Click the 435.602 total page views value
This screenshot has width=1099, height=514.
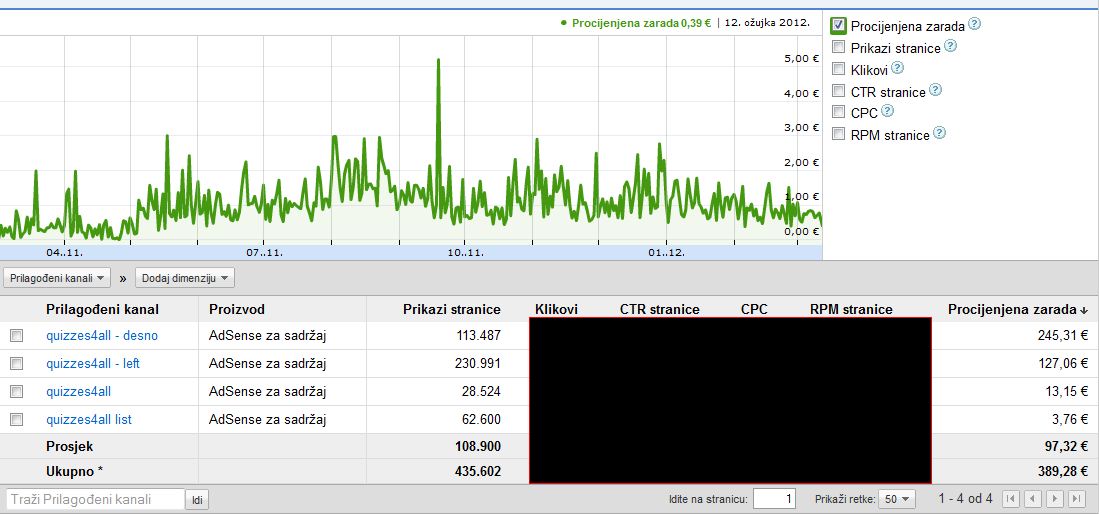[477, 472]
